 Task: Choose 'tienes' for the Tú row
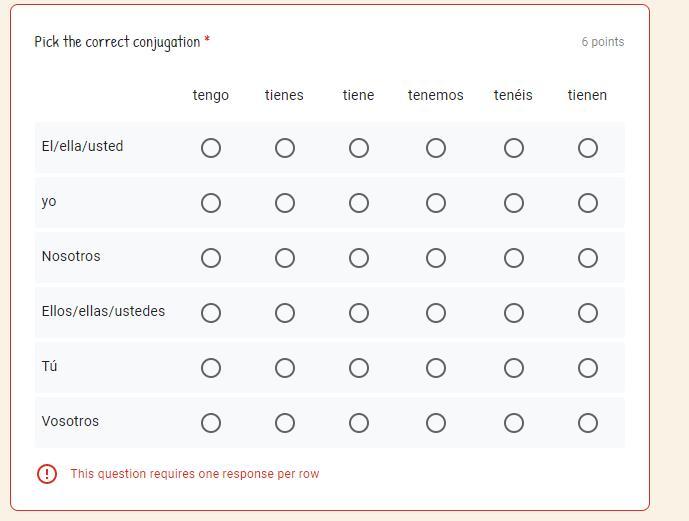(x=285, y=368)
